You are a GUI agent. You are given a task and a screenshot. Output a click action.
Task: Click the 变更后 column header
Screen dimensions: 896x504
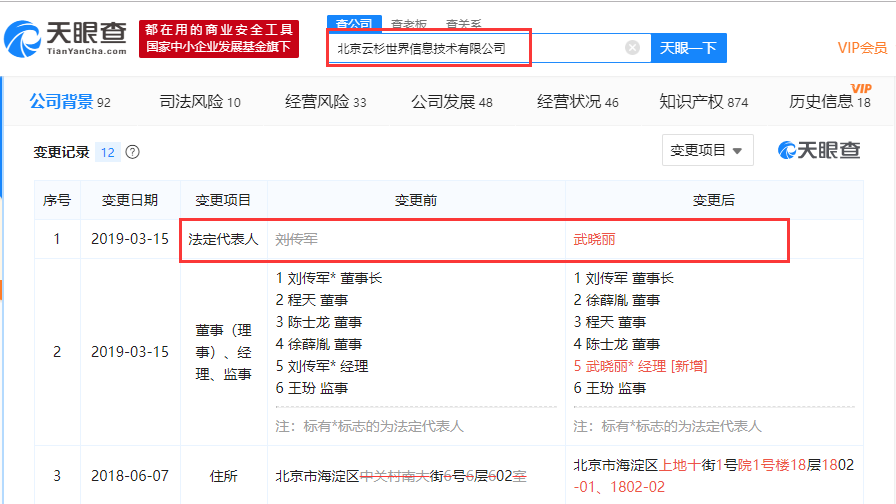click(x=714, y=200)
